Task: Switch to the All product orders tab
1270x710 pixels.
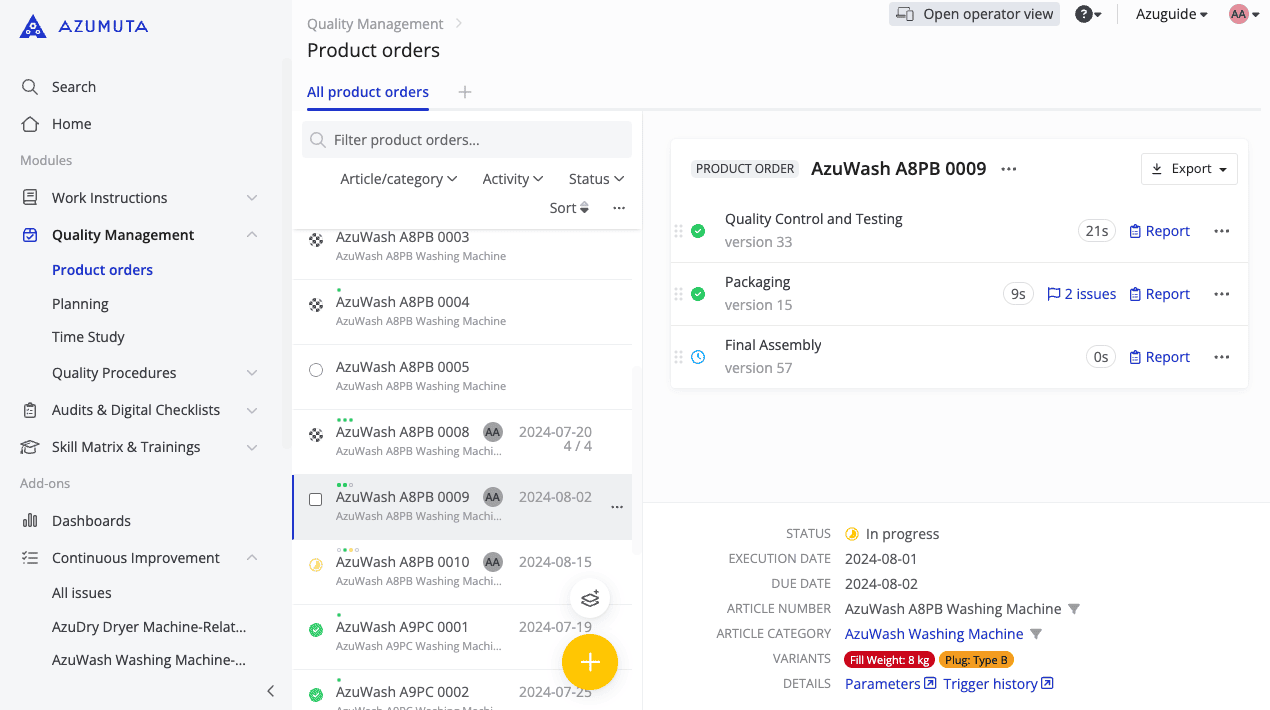Action: coord(368,92)
